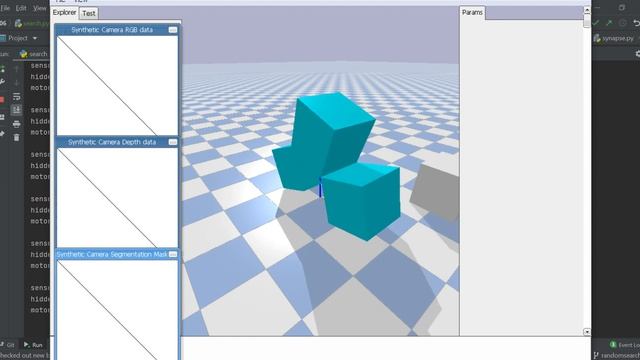
Task: Click the history clock icon in PyCharm toolbar
Action: pyautogui.click(x=622, y=23)
